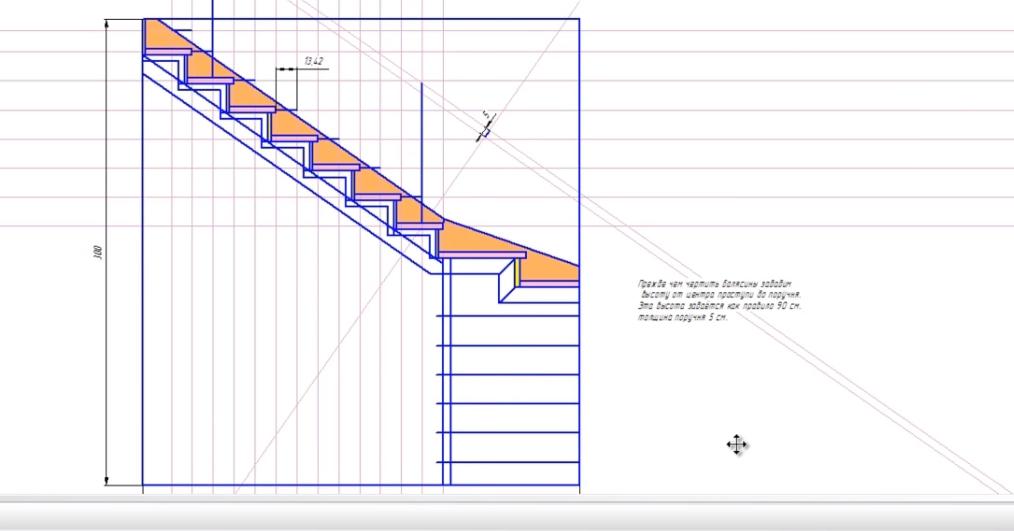The image size is (1014, 531).
Task: Select the vertical 300 dimension text
Action: (98, 252)
